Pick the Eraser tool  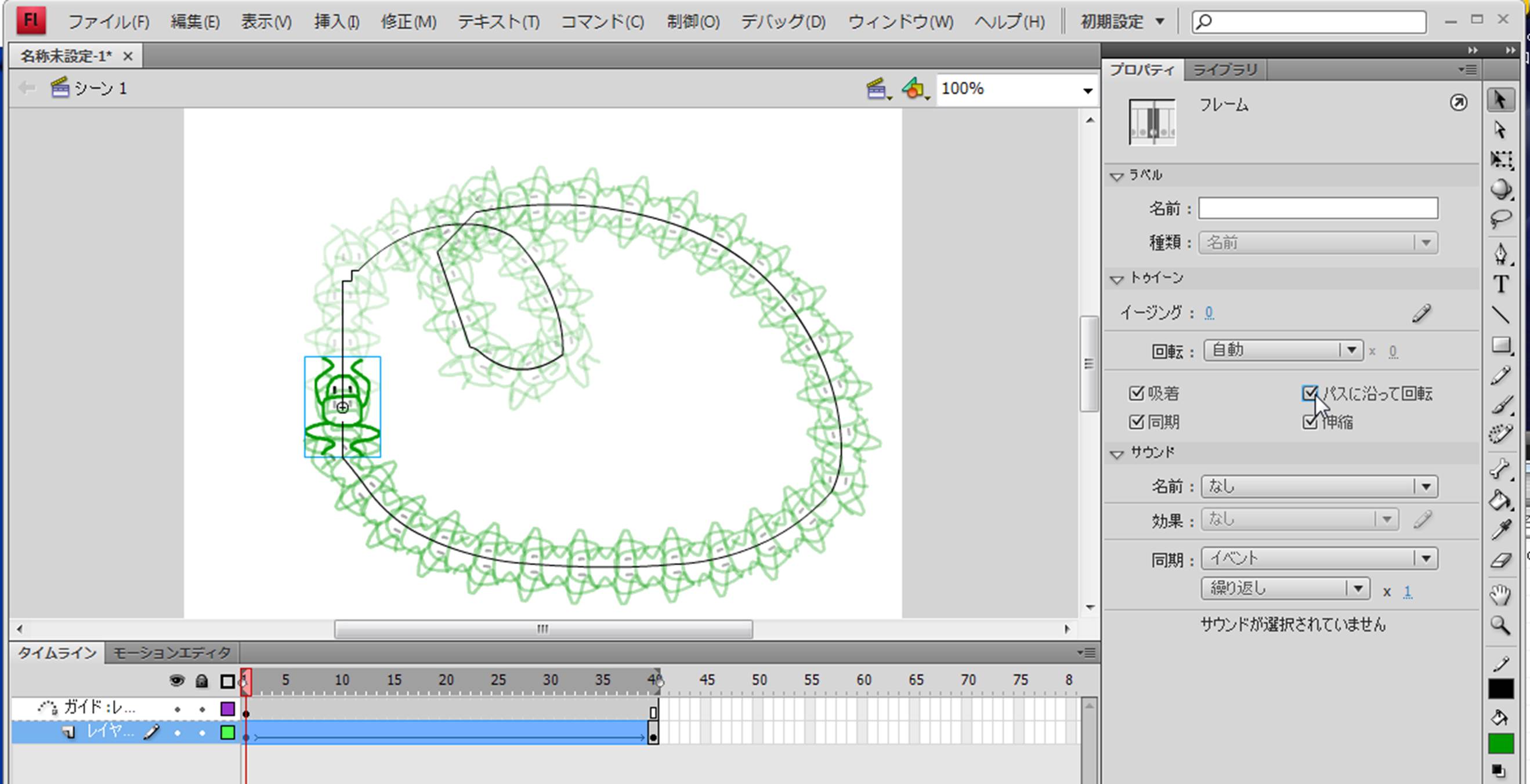tap(1501, 561)
